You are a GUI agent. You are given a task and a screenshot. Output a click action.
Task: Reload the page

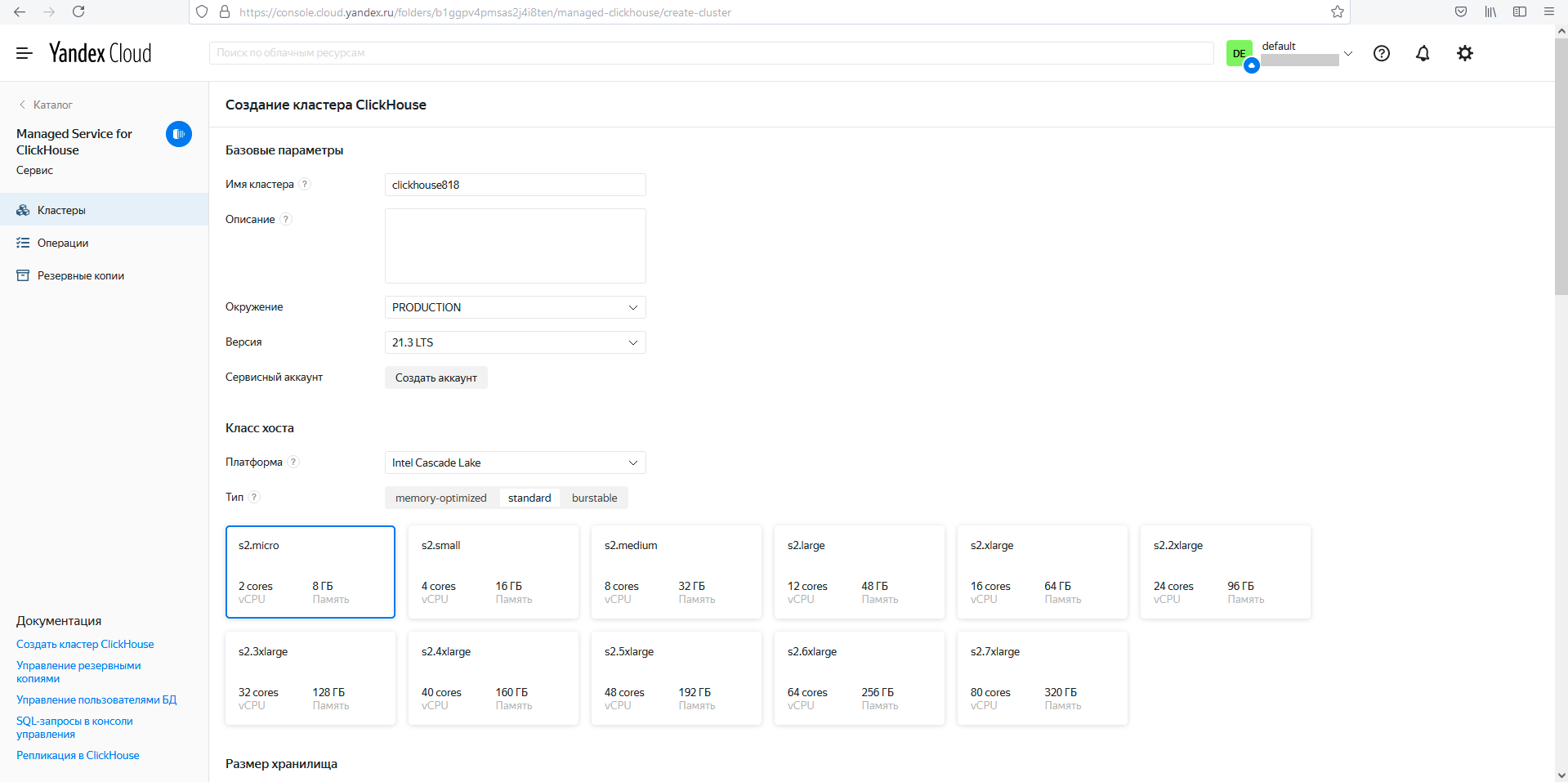[78, 11]
